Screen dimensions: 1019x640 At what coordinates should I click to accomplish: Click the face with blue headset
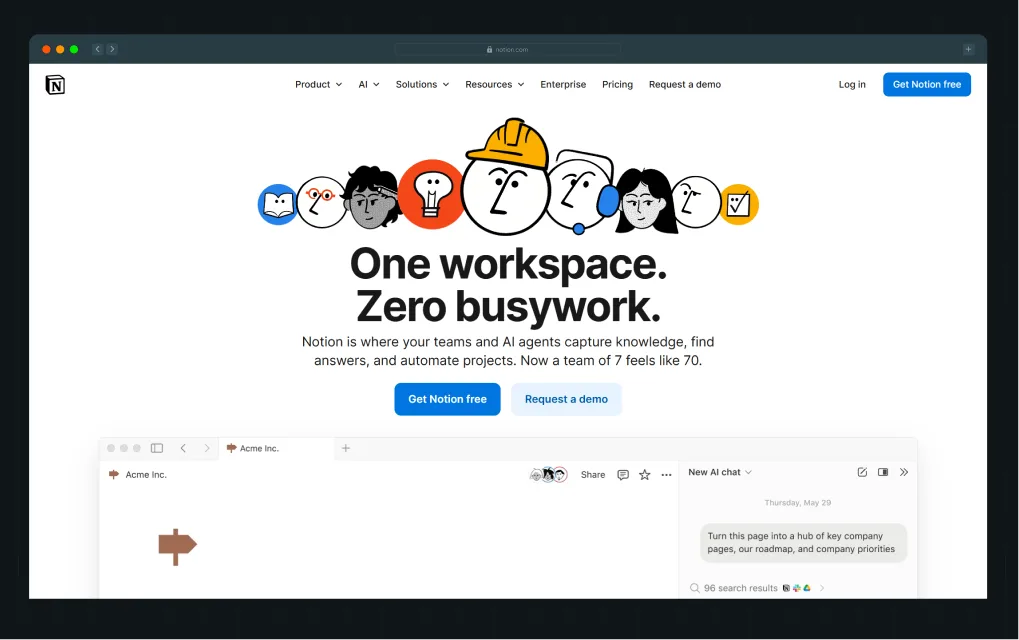click(x=580, y=191)
